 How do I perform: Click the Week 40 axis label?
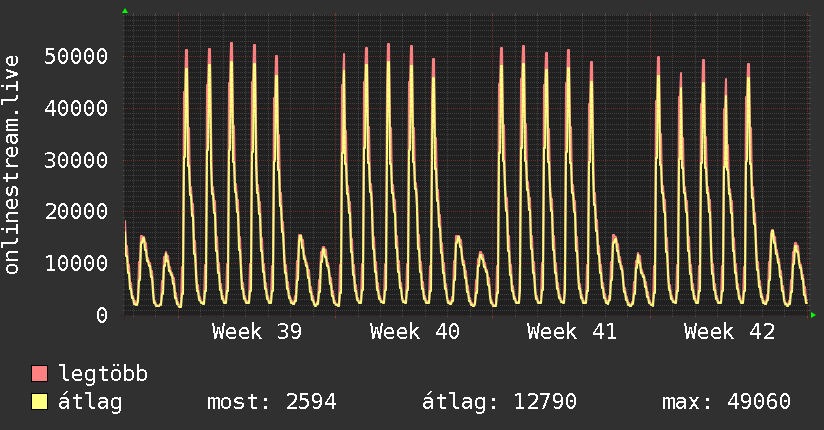click(415, 332)
